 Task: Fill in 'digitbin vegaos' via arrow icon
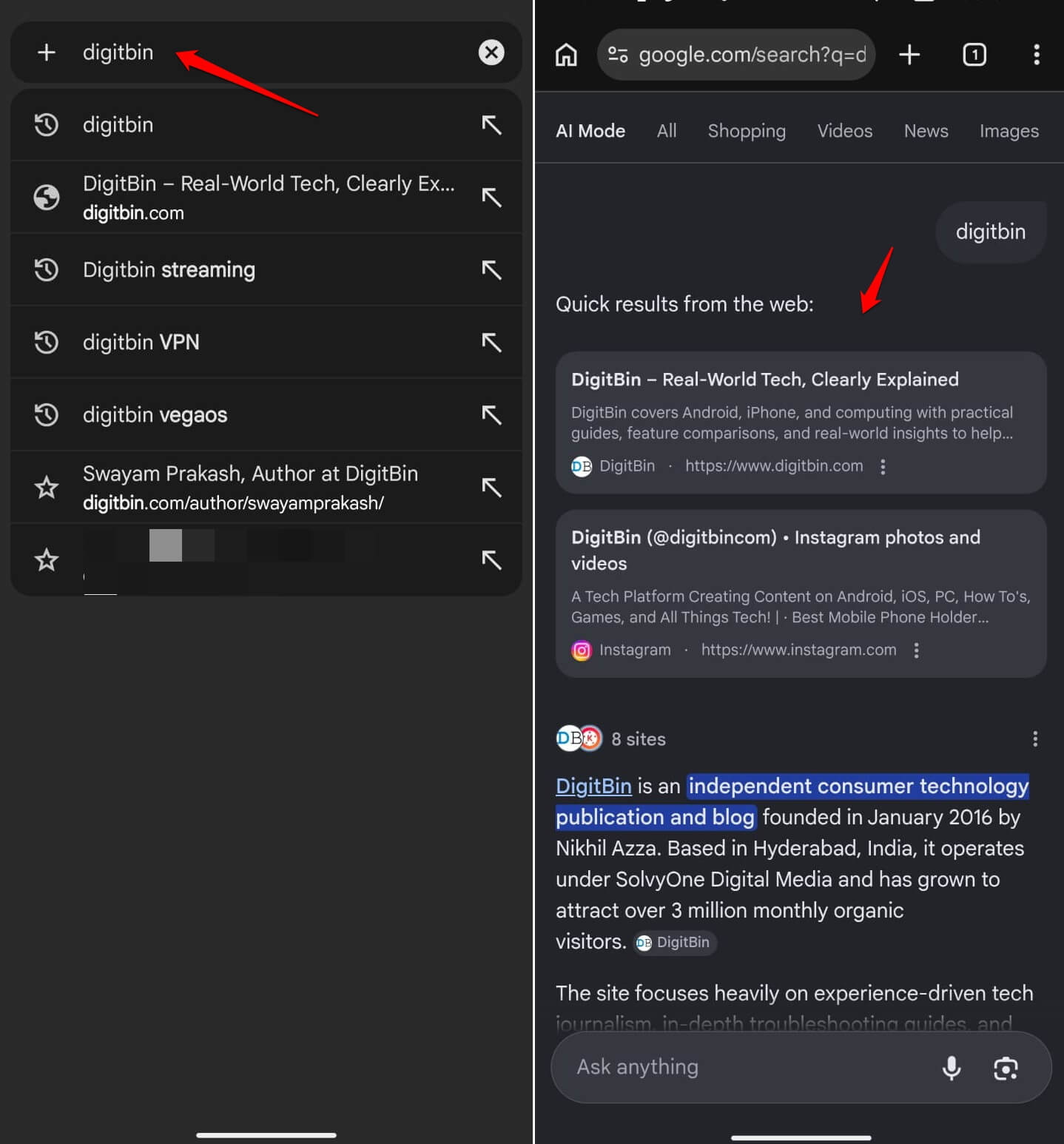pos(491,414)
